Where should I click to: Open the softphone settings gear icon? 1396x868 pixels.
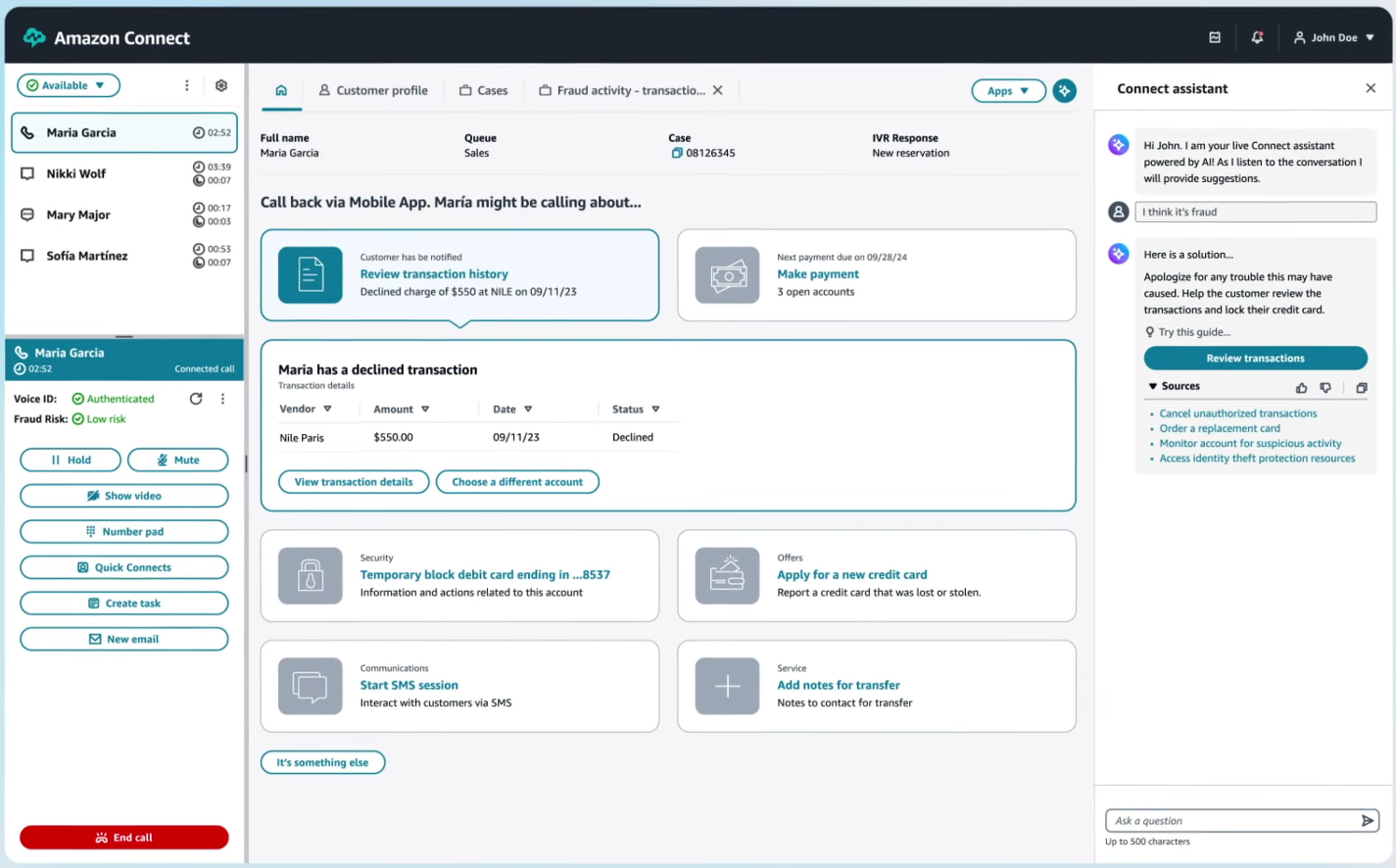click(221, 85)
